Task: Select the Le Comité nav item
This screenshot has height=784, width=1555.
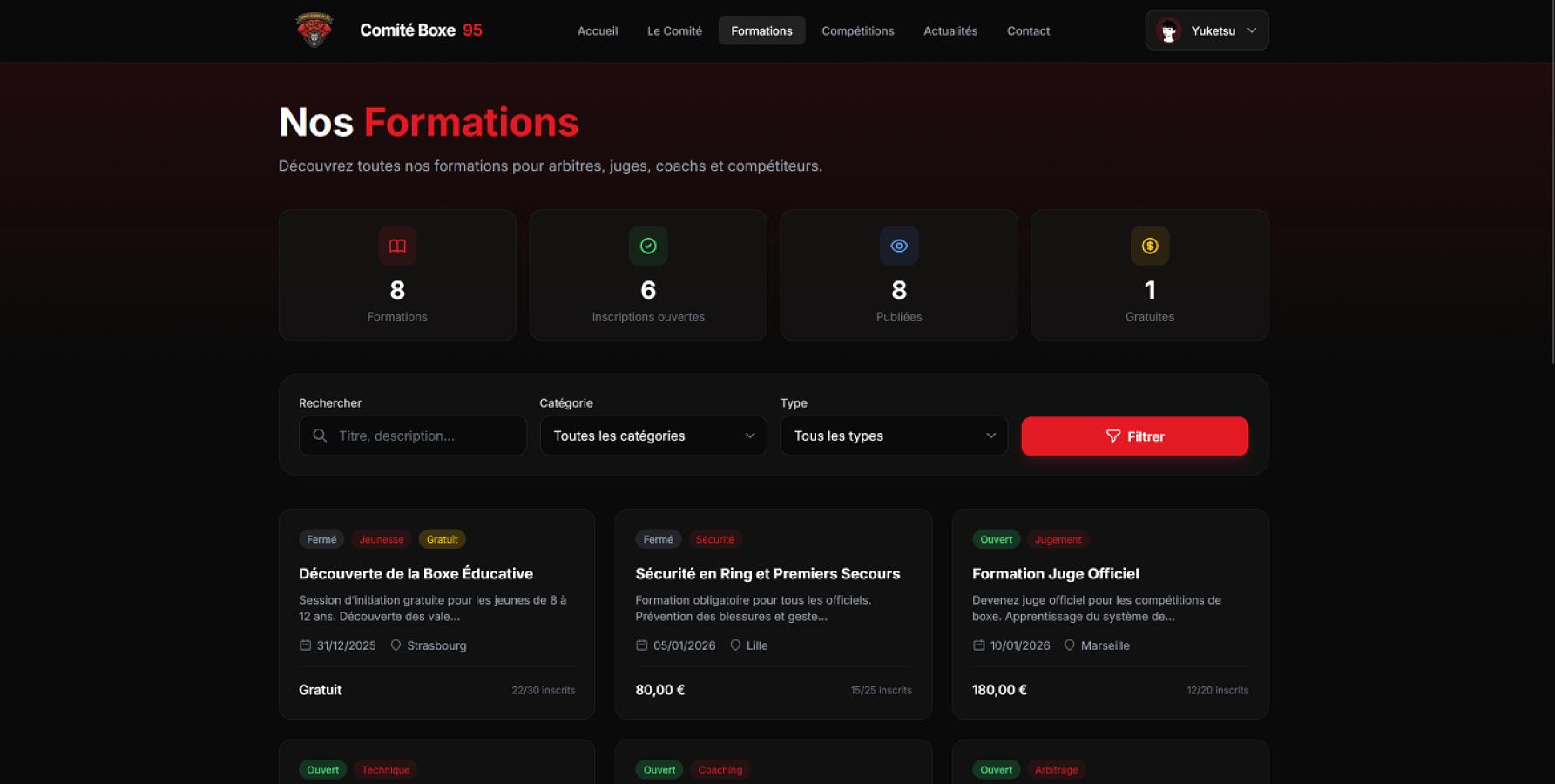Action: [674, 30]
